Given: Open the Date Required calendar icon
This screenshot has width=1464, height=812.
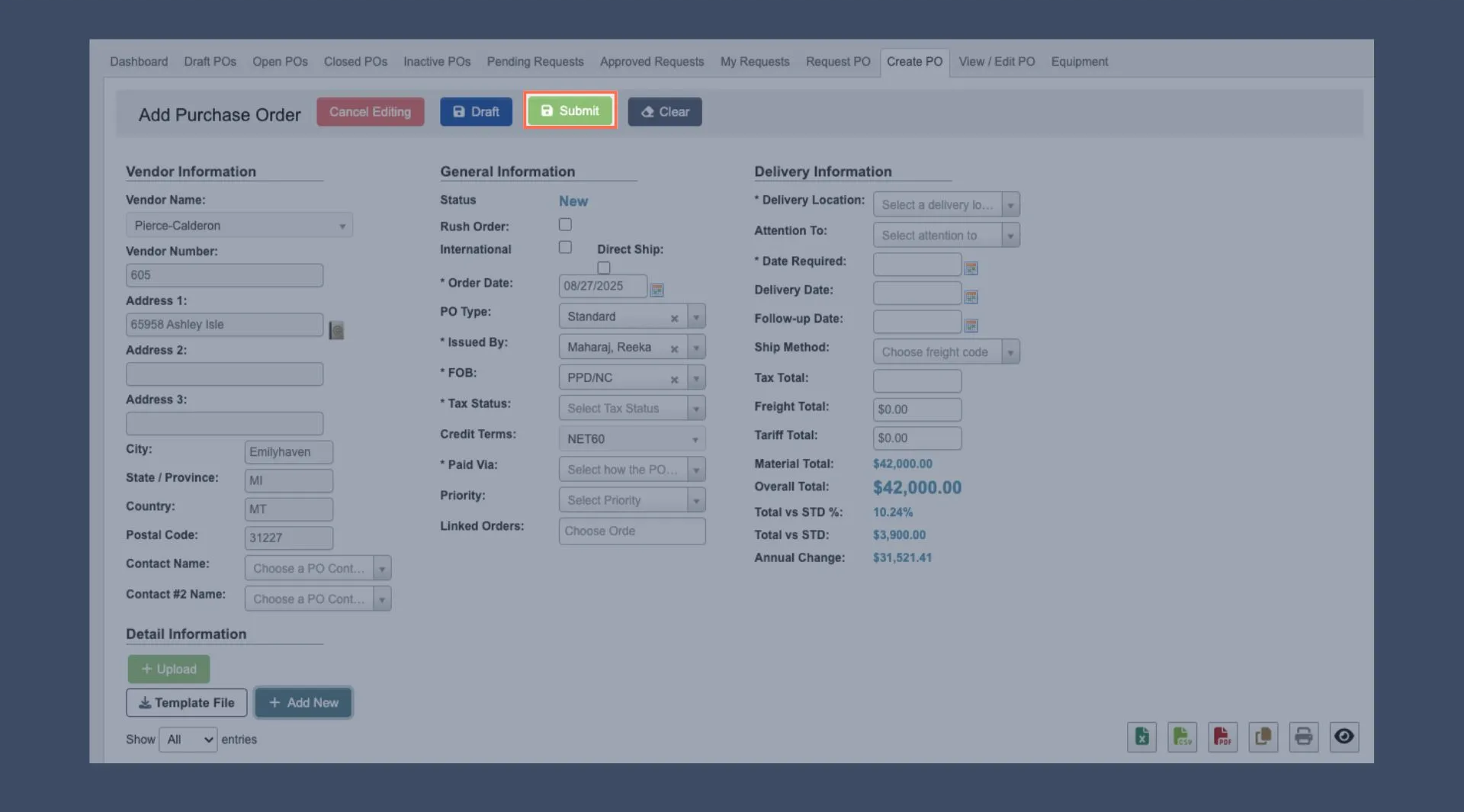Looking at the screenshot, I should (971, 268).
